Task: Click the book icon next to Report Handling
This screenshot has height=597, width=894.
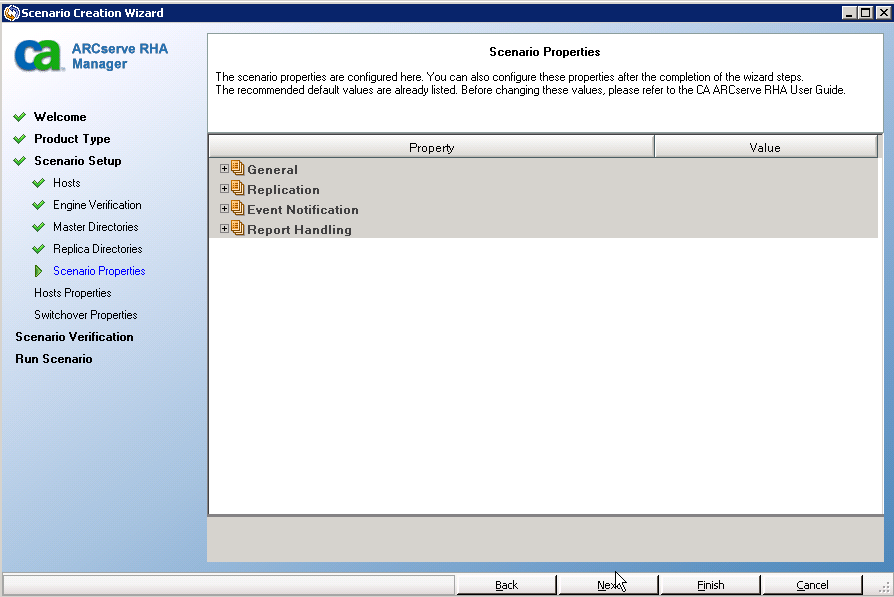Action: [x=237, y=228]
